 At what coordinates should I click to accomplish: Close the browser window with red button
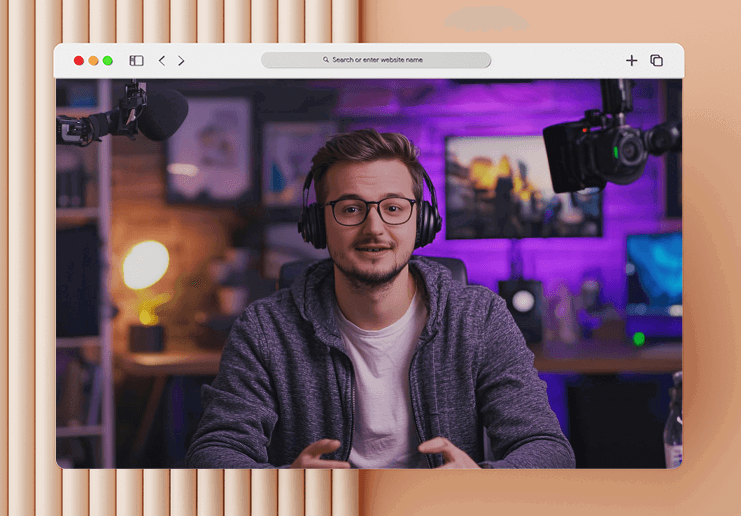79,61
